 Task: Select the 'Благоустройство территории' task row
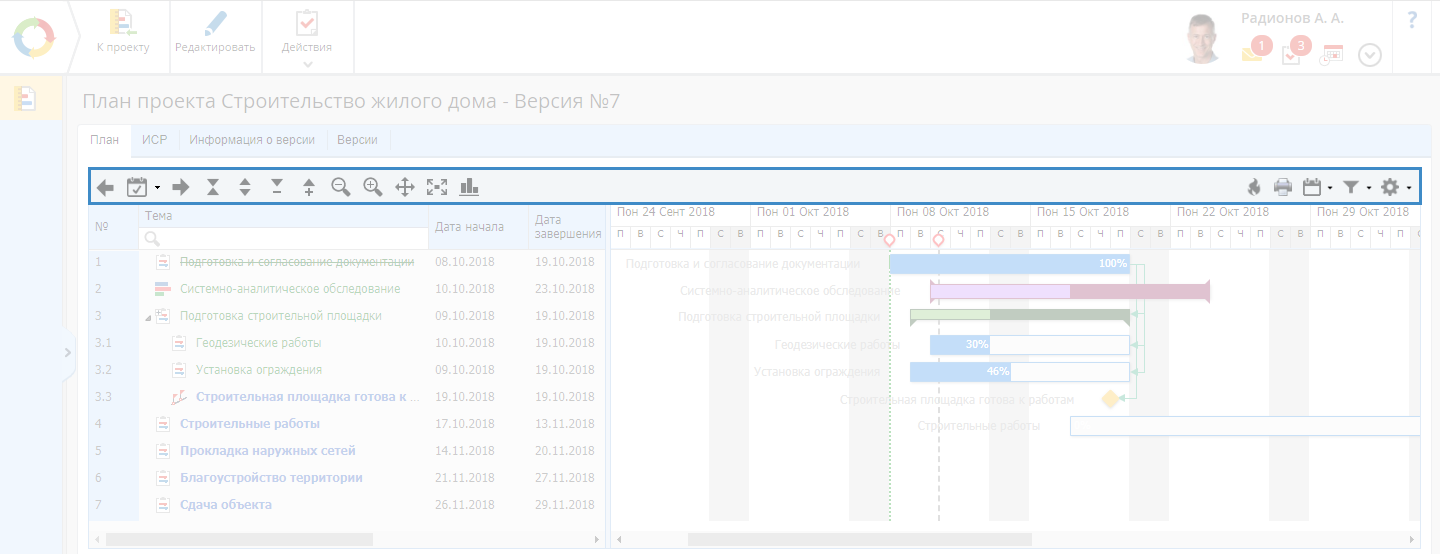[348, 478]
